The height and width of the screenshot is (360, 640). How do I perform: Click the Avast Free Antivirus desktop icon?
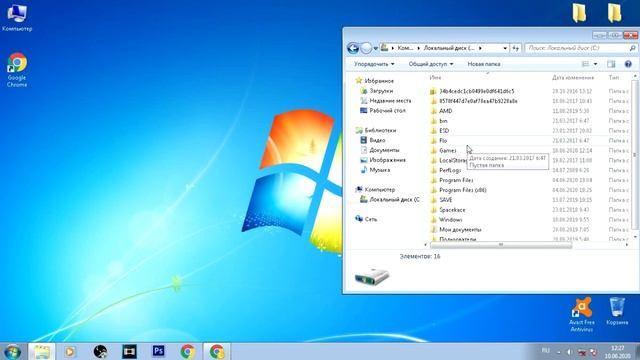[582, 314]
